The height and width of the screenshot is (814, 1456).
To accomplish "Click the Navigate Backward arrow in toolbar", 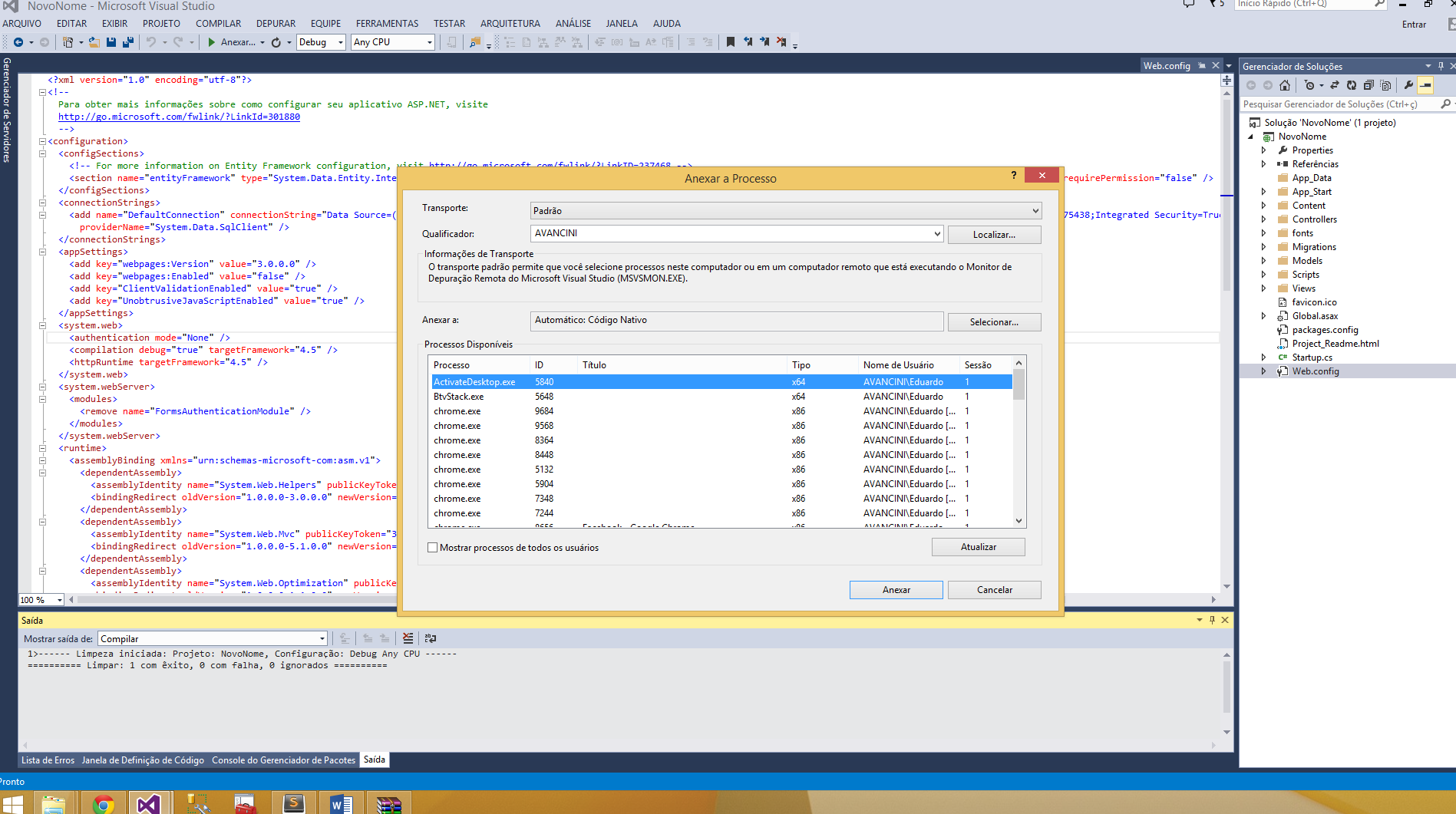I will (18, 42).
